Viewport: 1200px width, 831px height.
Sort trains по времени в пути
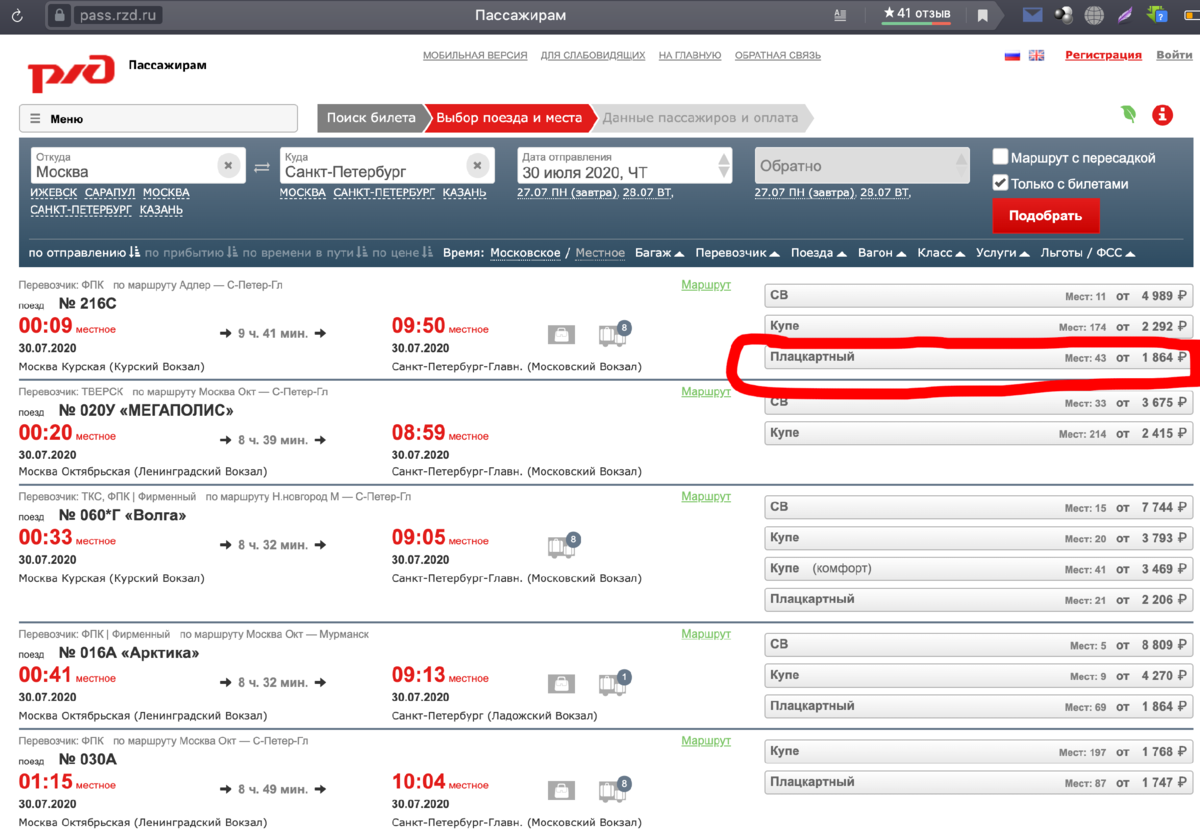306,253
